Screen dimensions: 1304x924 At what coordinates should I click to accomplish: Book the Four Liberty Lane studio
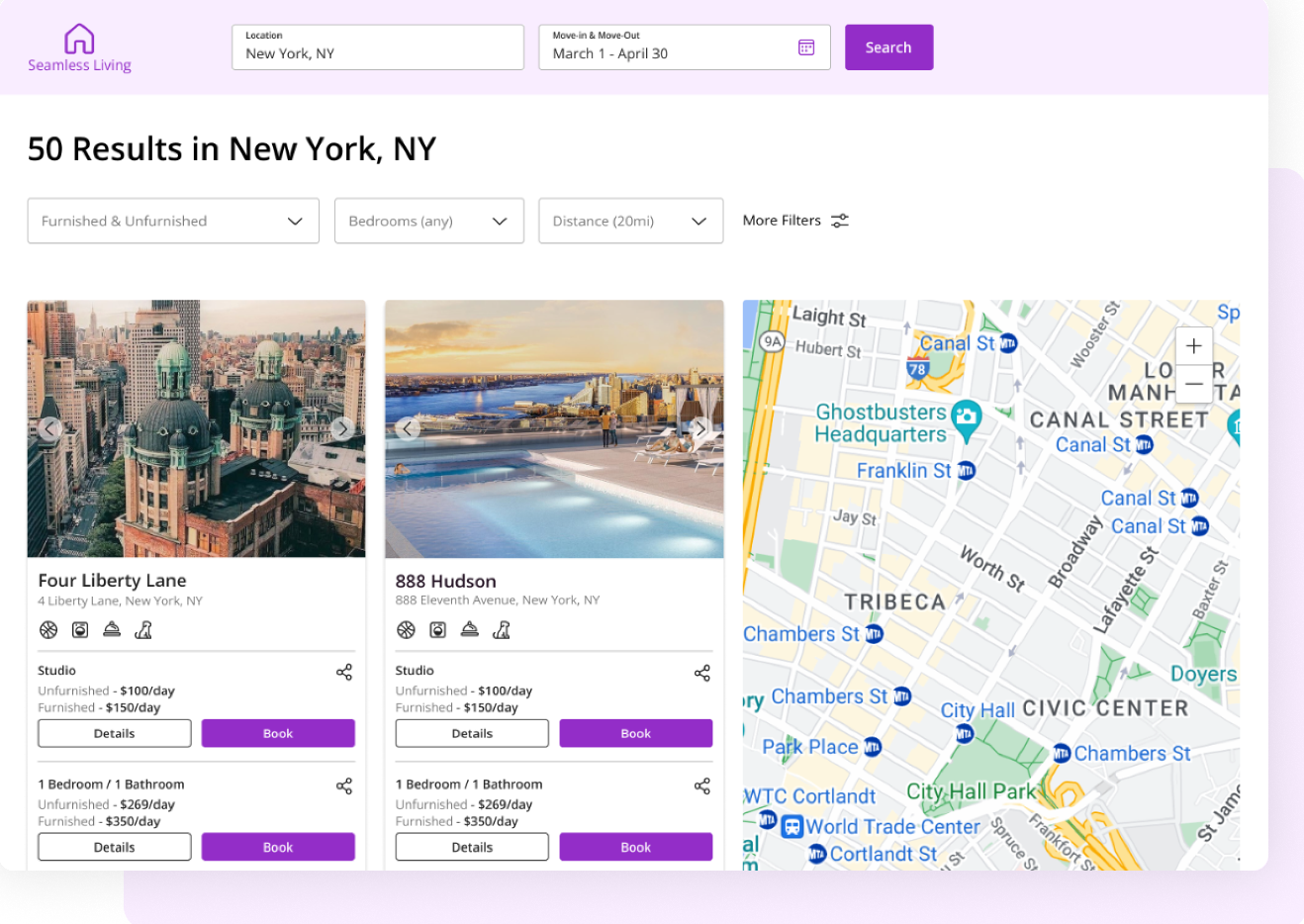pyautogui.click(x=278, y=733)
